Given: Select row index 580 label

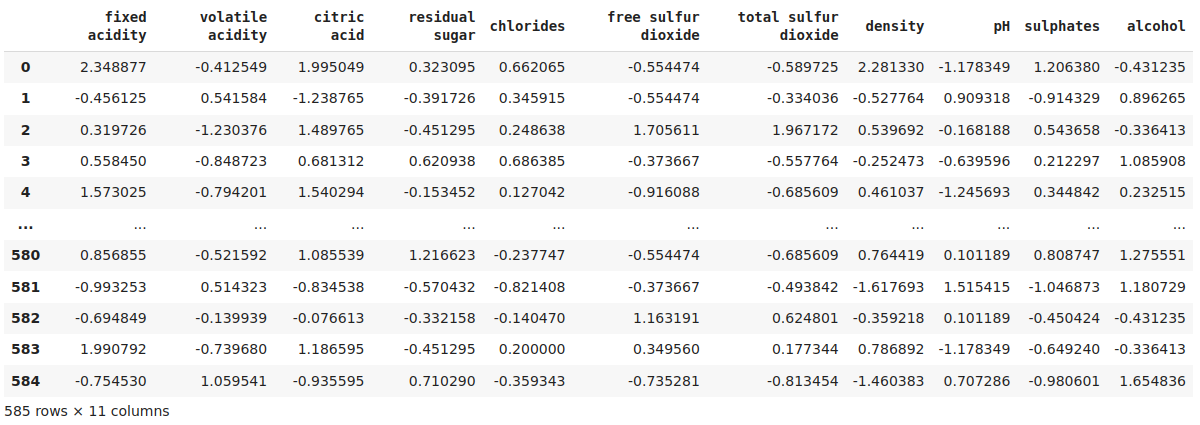Looking at the screenshot, I should pyautogui.click(x=26, y=255).
